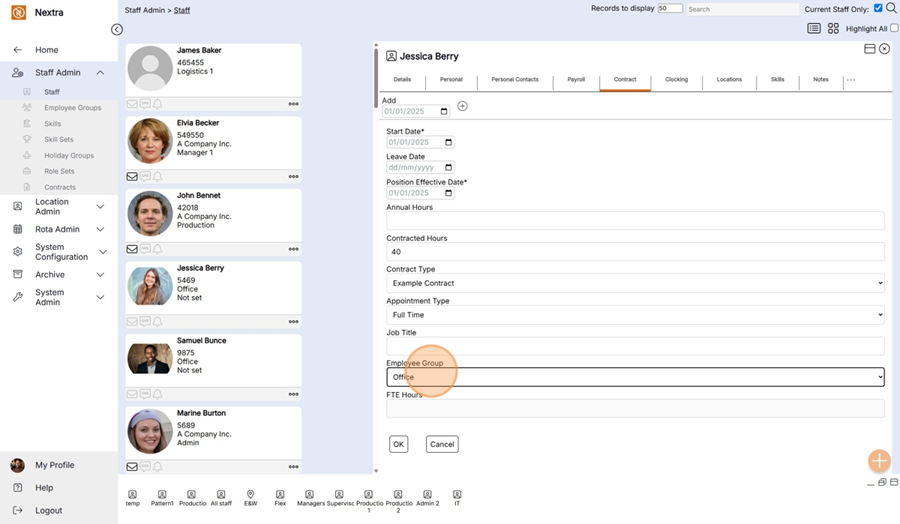Open Leave Date calendar picker icon
The image size is (900, 524).
[x=448, y=168]
